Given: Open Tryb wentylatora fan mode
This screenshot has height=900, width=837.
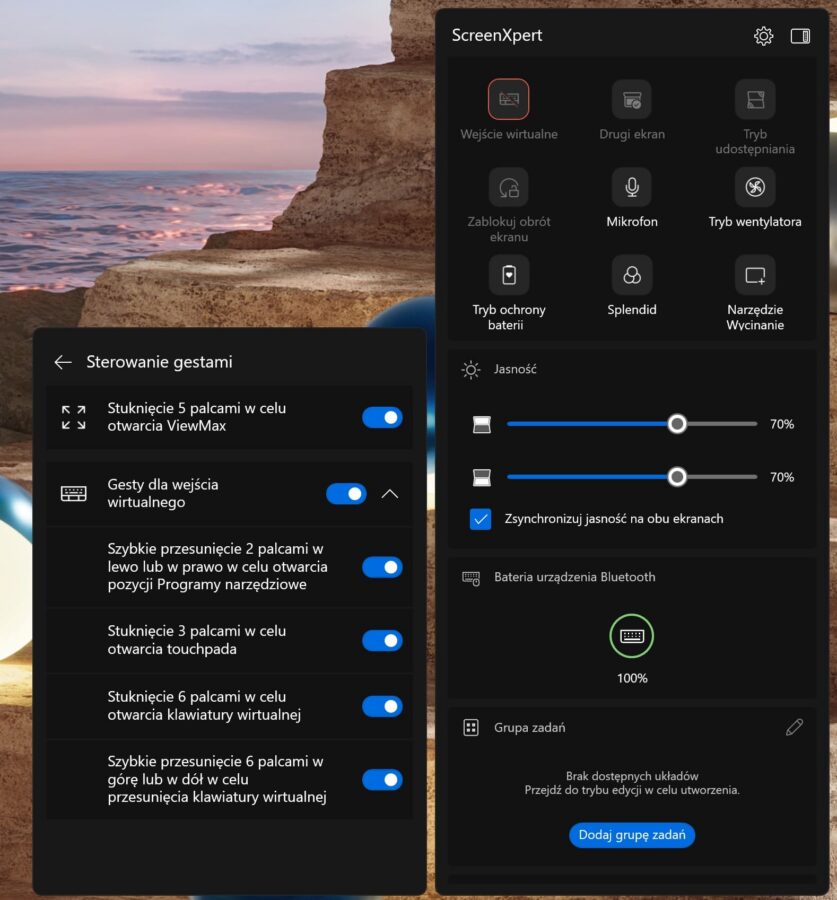Looking at the screenshot, I should (x=755, y=187).
